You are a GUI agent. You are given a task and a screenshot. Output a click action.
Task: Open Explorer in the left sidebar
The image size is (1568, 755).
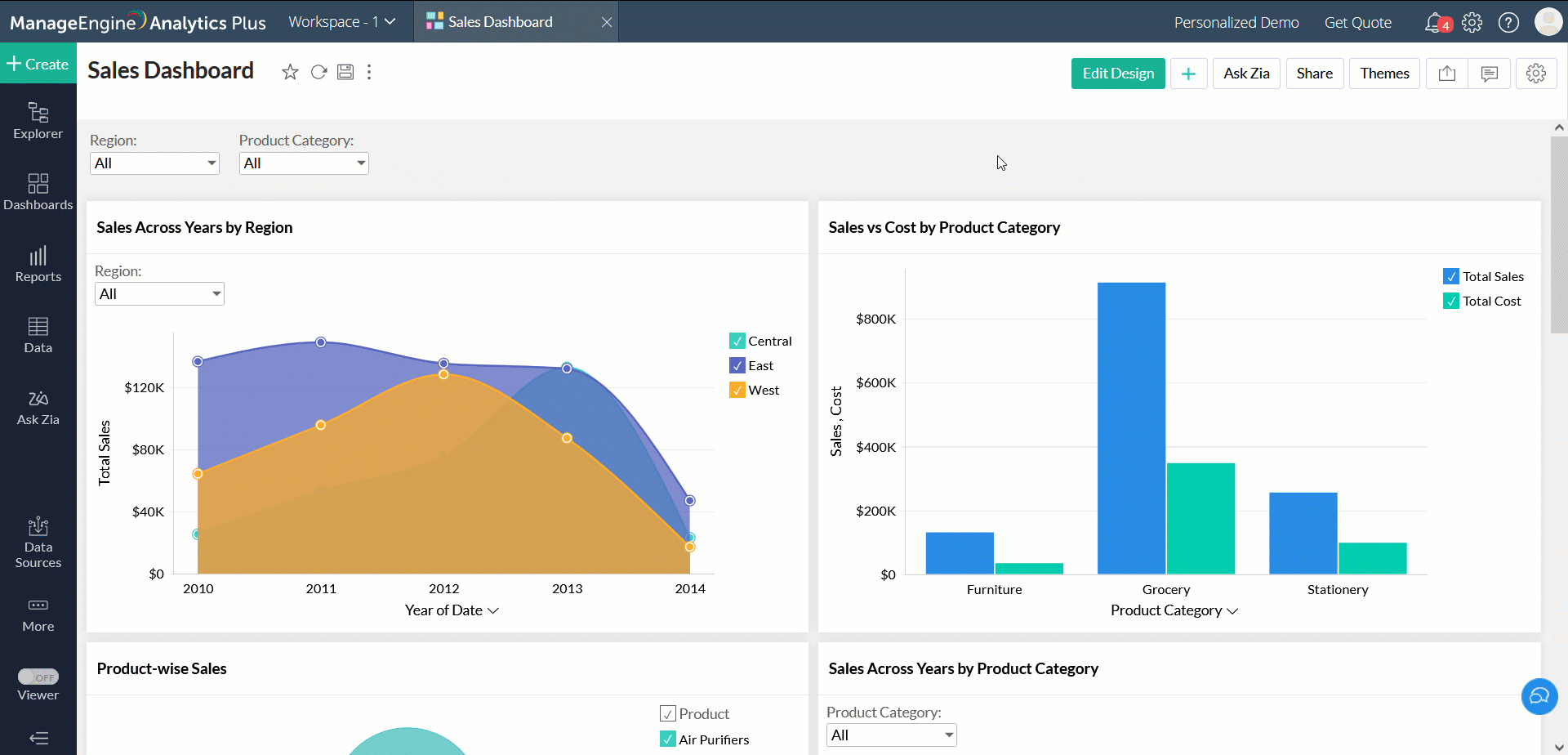coord(38,121)
